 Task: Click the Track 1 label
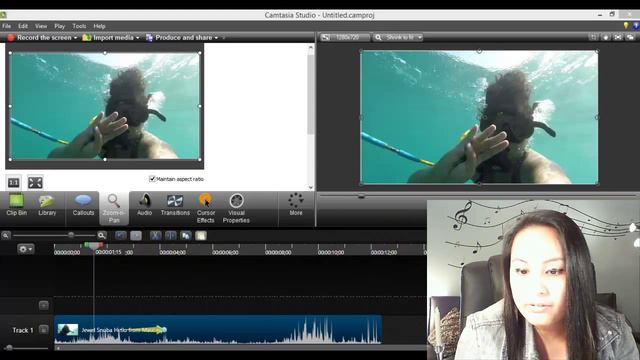click(22, 330)
